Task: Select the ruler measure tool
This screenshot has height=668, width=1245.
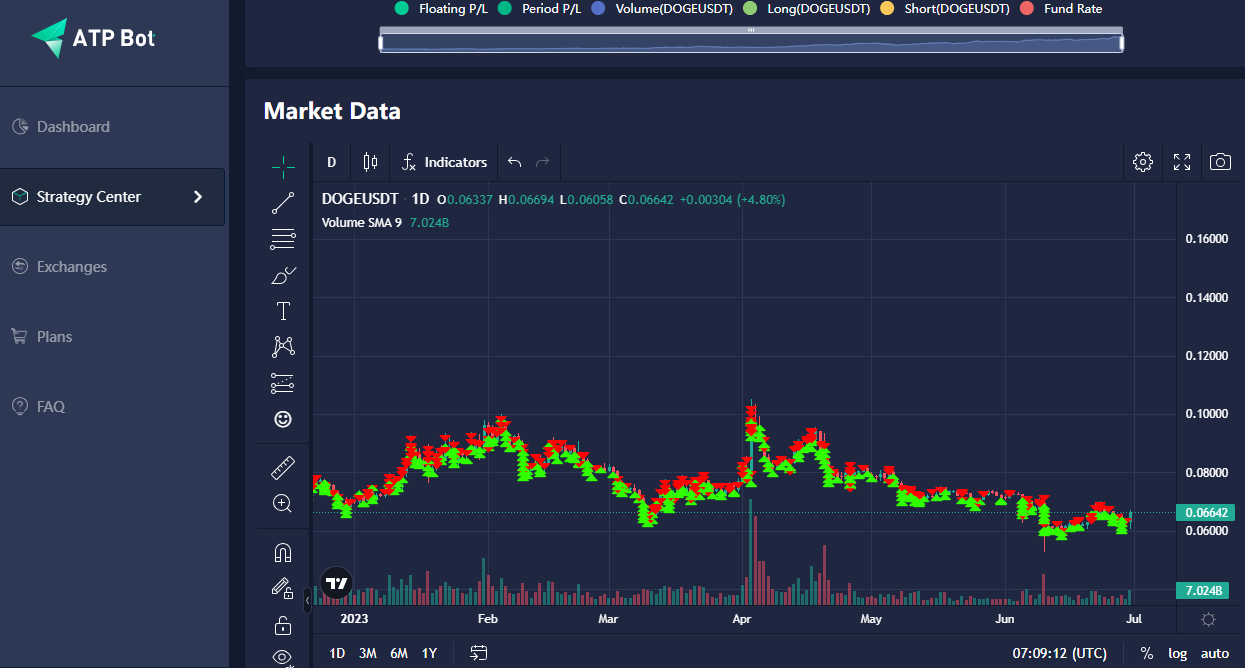Action: (283, 468)
